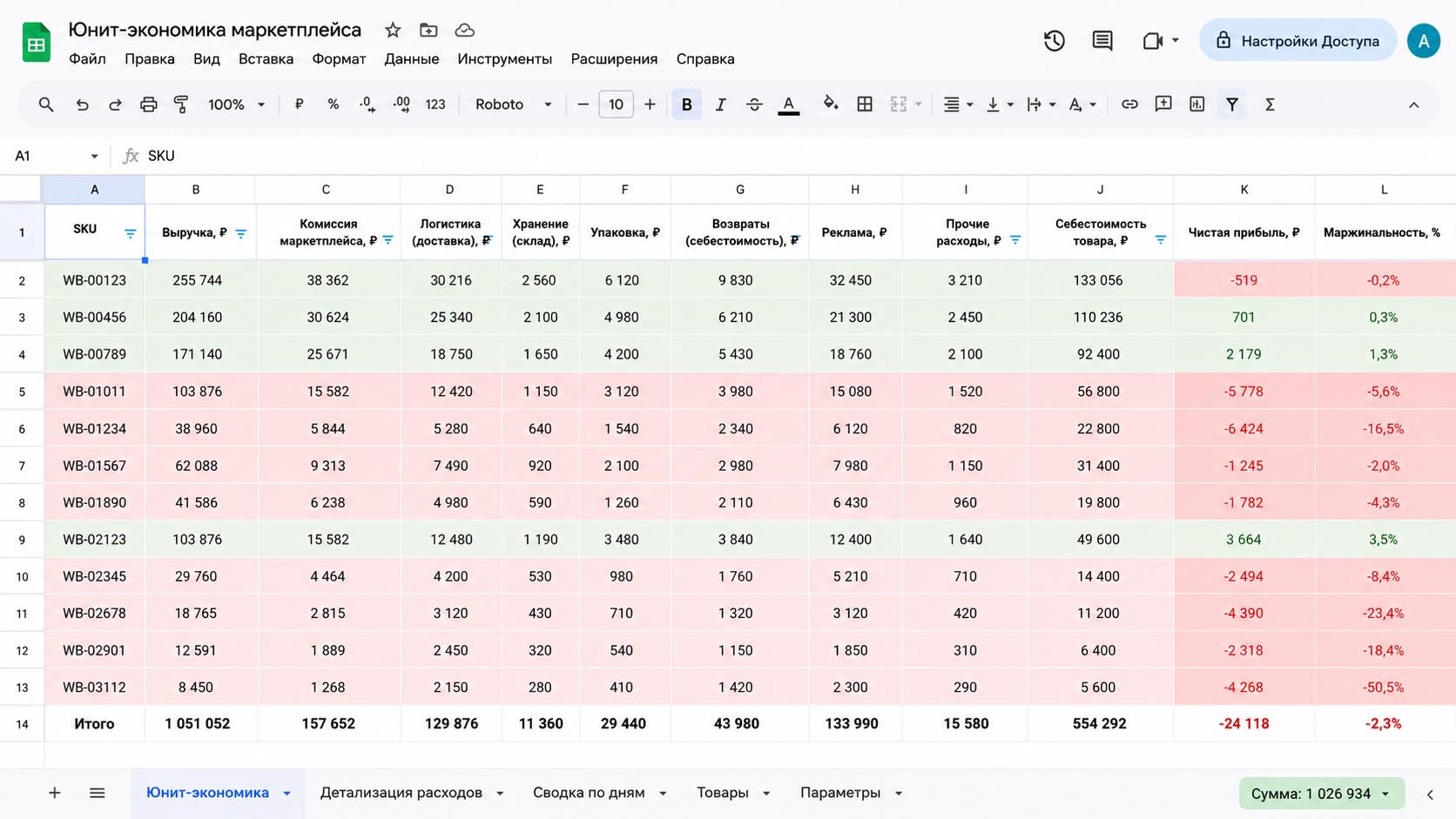Open the account avatar A
The width and height of the screenshot is (1456, 819).
1424,41
